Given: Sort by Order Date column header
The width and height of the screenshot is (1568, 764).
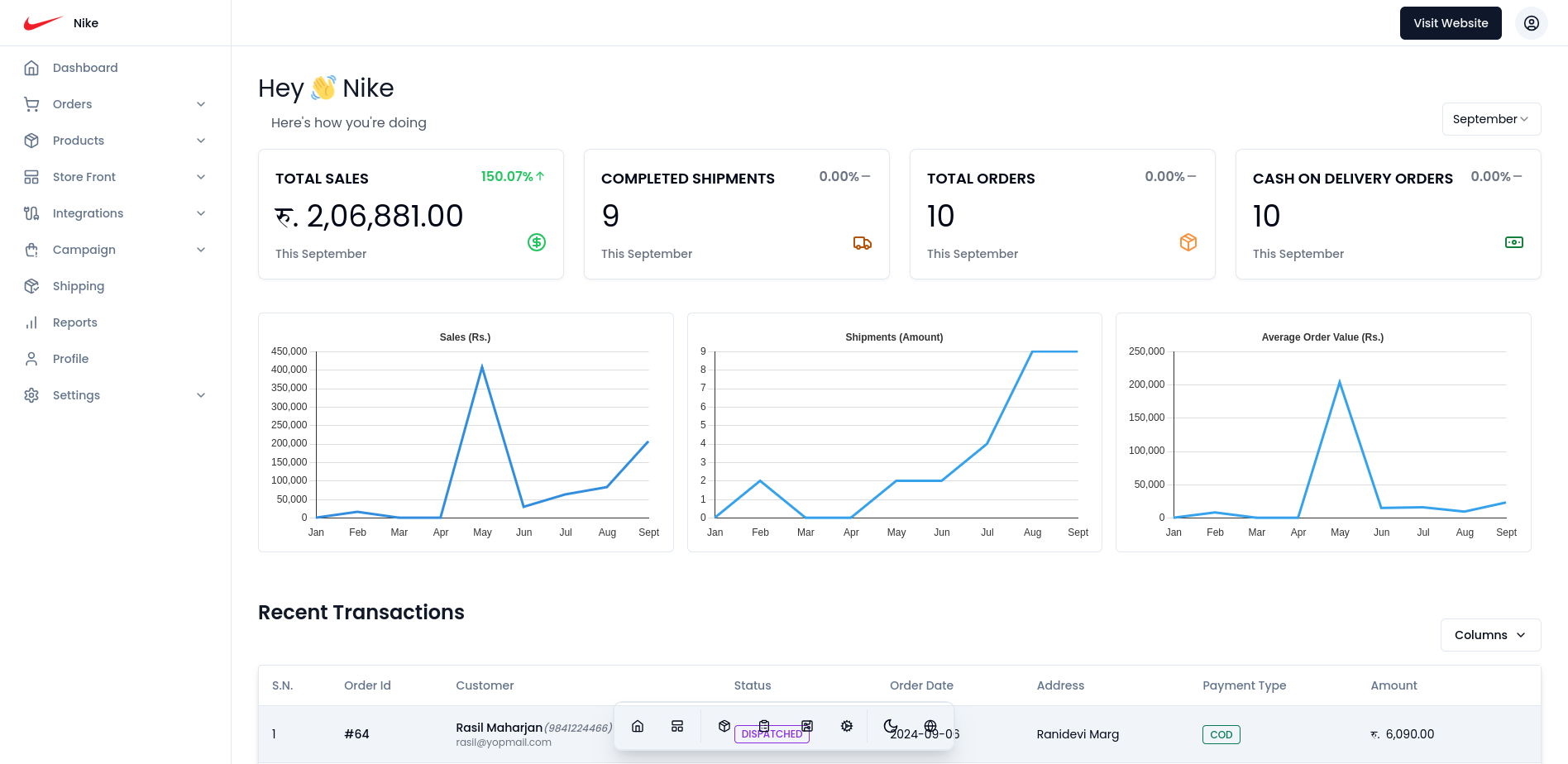Looking at the screenshot, I should [x=921, y=685].
